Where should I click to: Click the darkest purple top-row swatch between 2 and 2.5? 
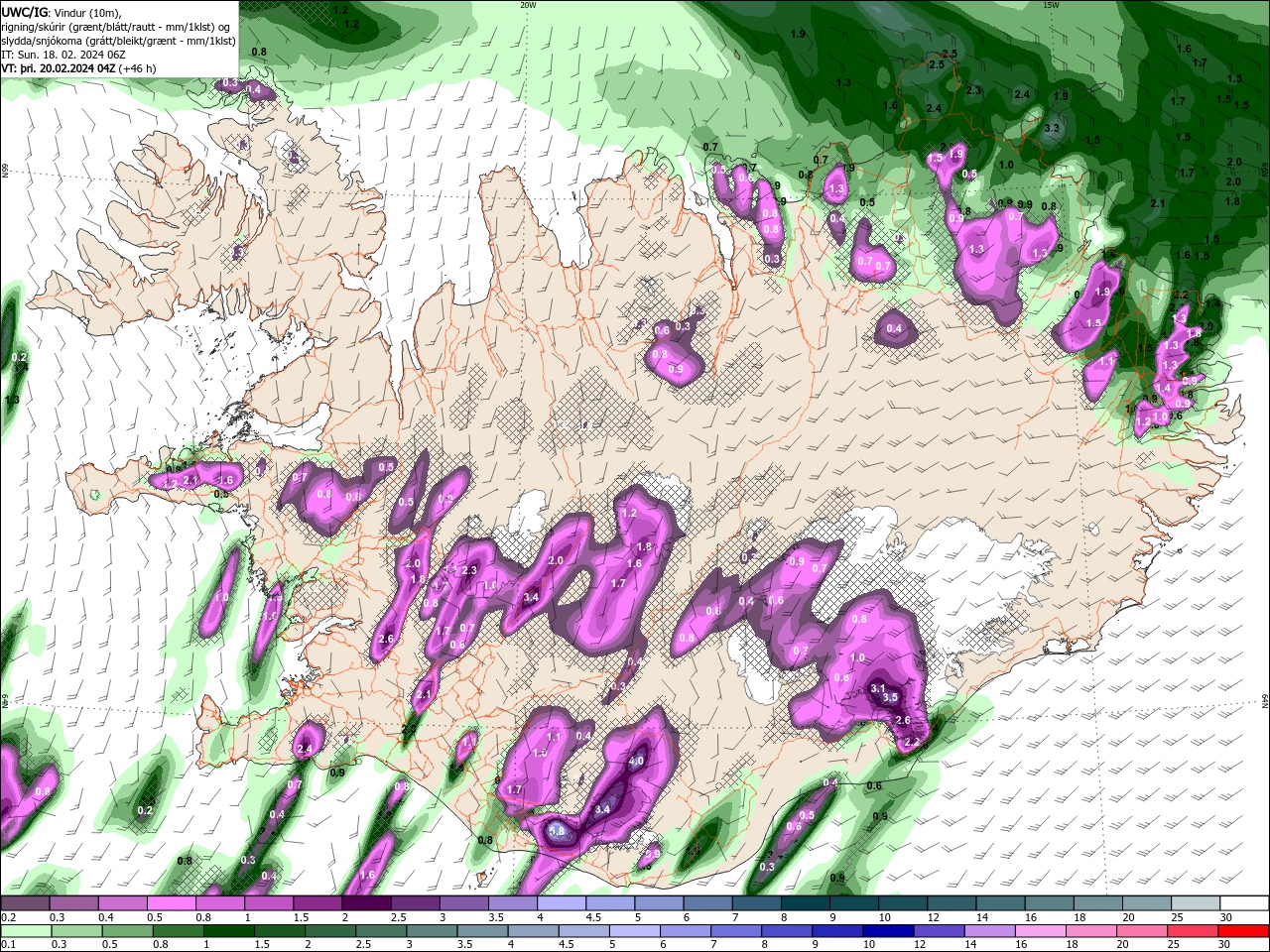point(366,902)
